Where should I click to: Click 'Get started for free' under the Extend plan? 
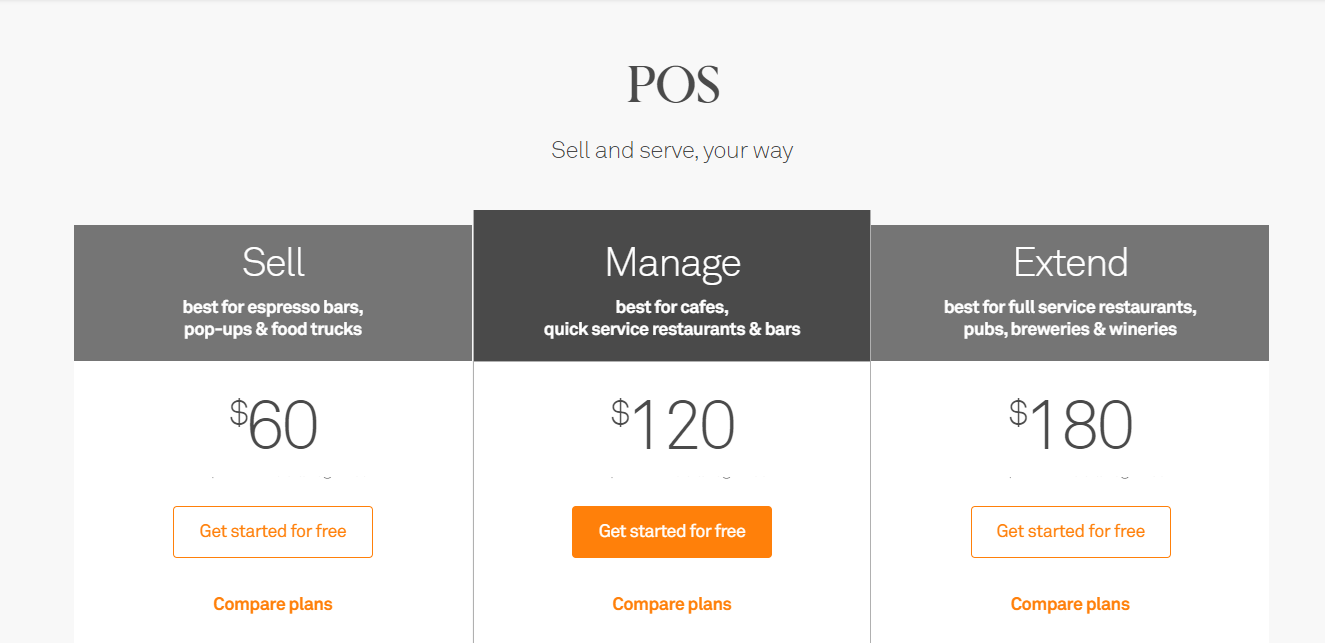tap(1070, 531)
